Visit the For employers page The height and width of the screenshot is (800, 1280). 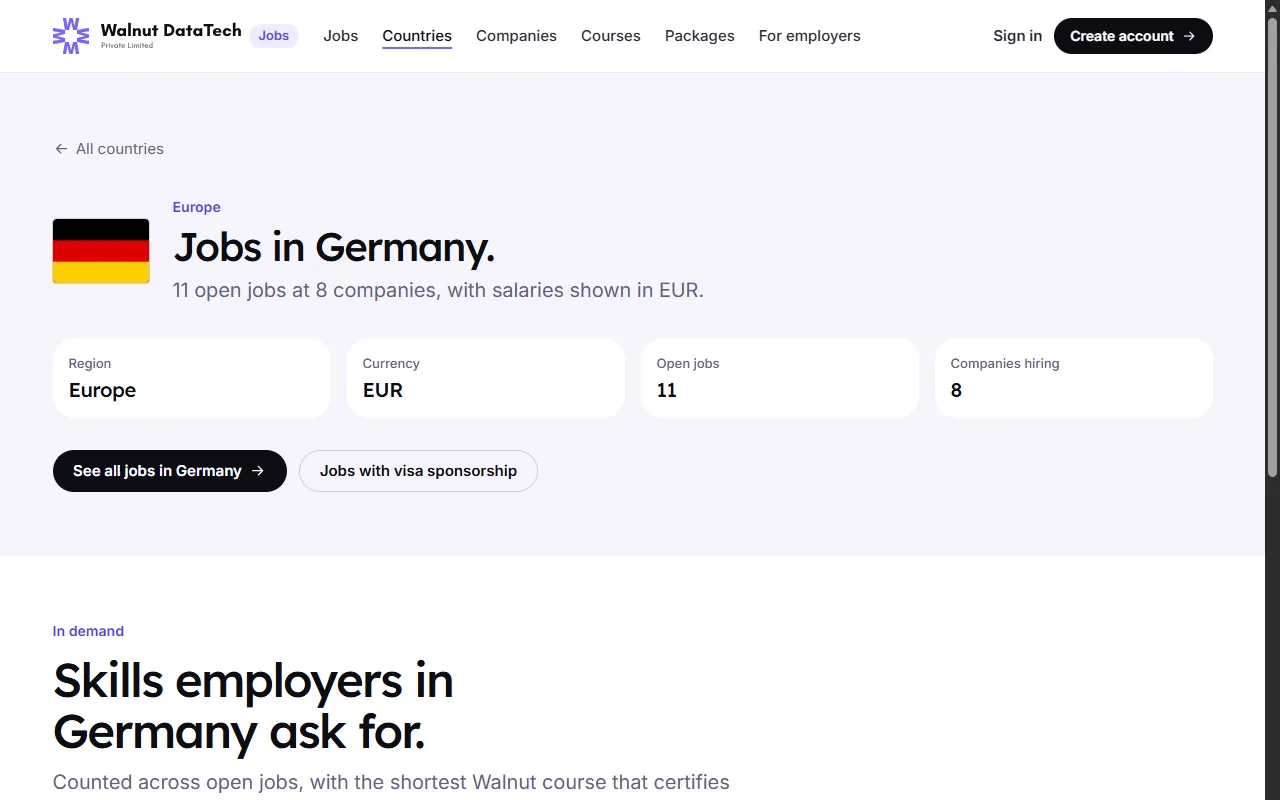point(810,36)
